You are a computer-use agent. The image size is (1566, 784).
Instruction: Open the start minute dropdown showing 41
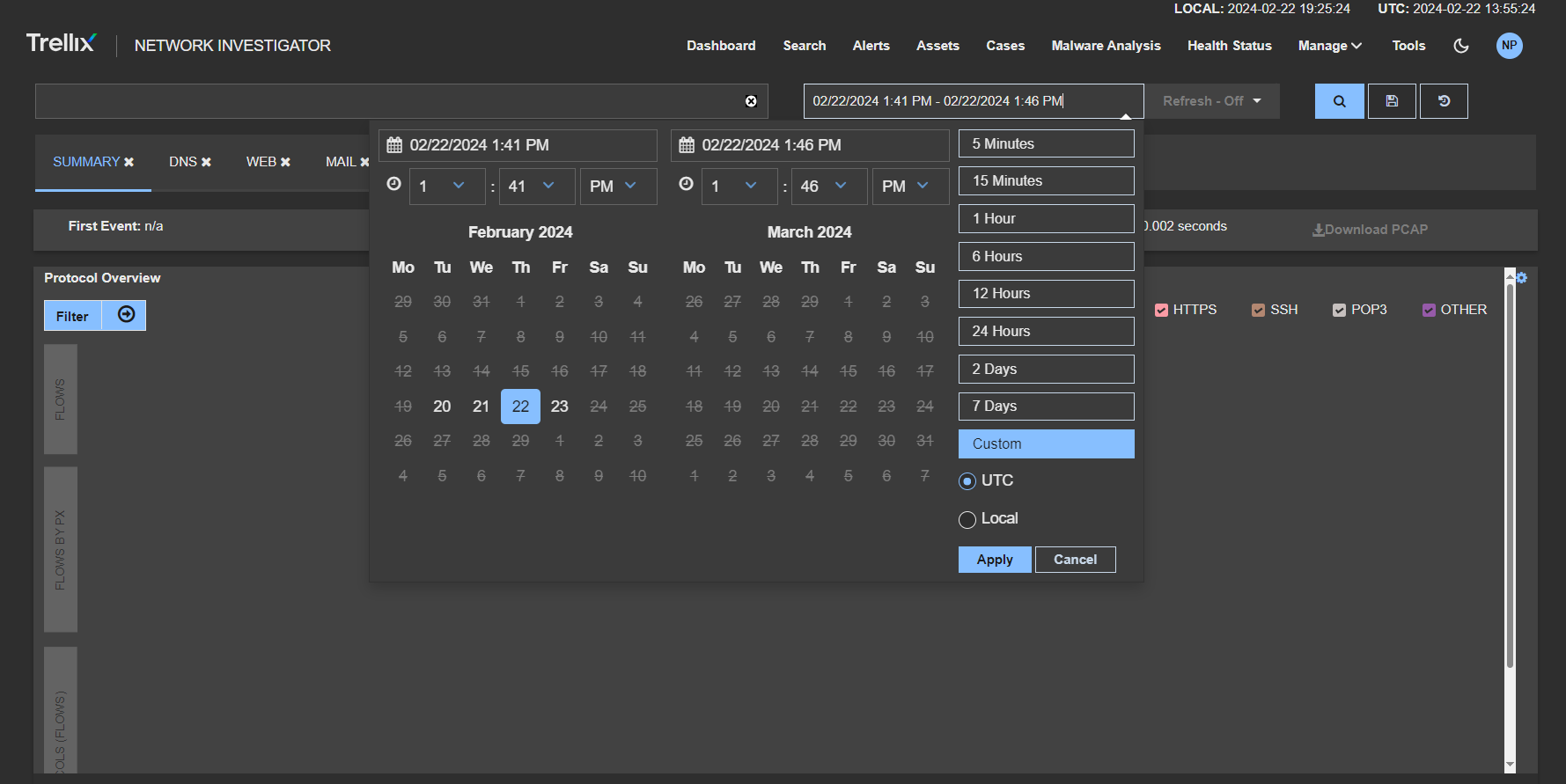537,187
